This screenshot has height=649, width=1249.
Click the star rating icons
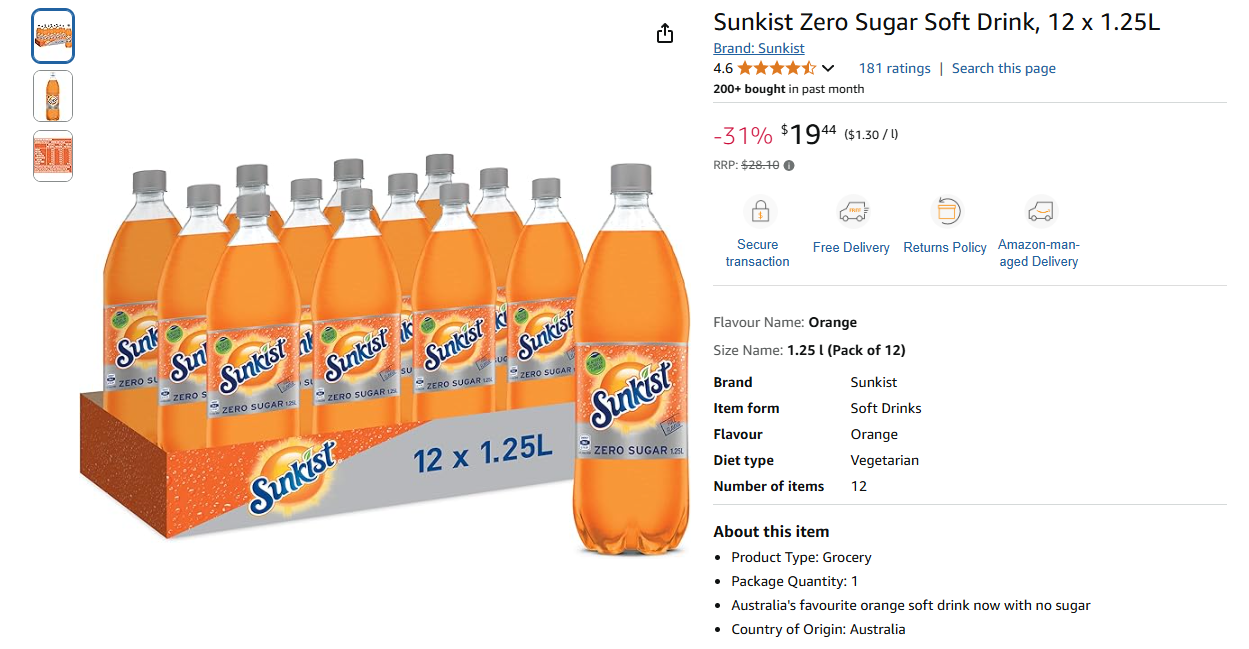777,69
